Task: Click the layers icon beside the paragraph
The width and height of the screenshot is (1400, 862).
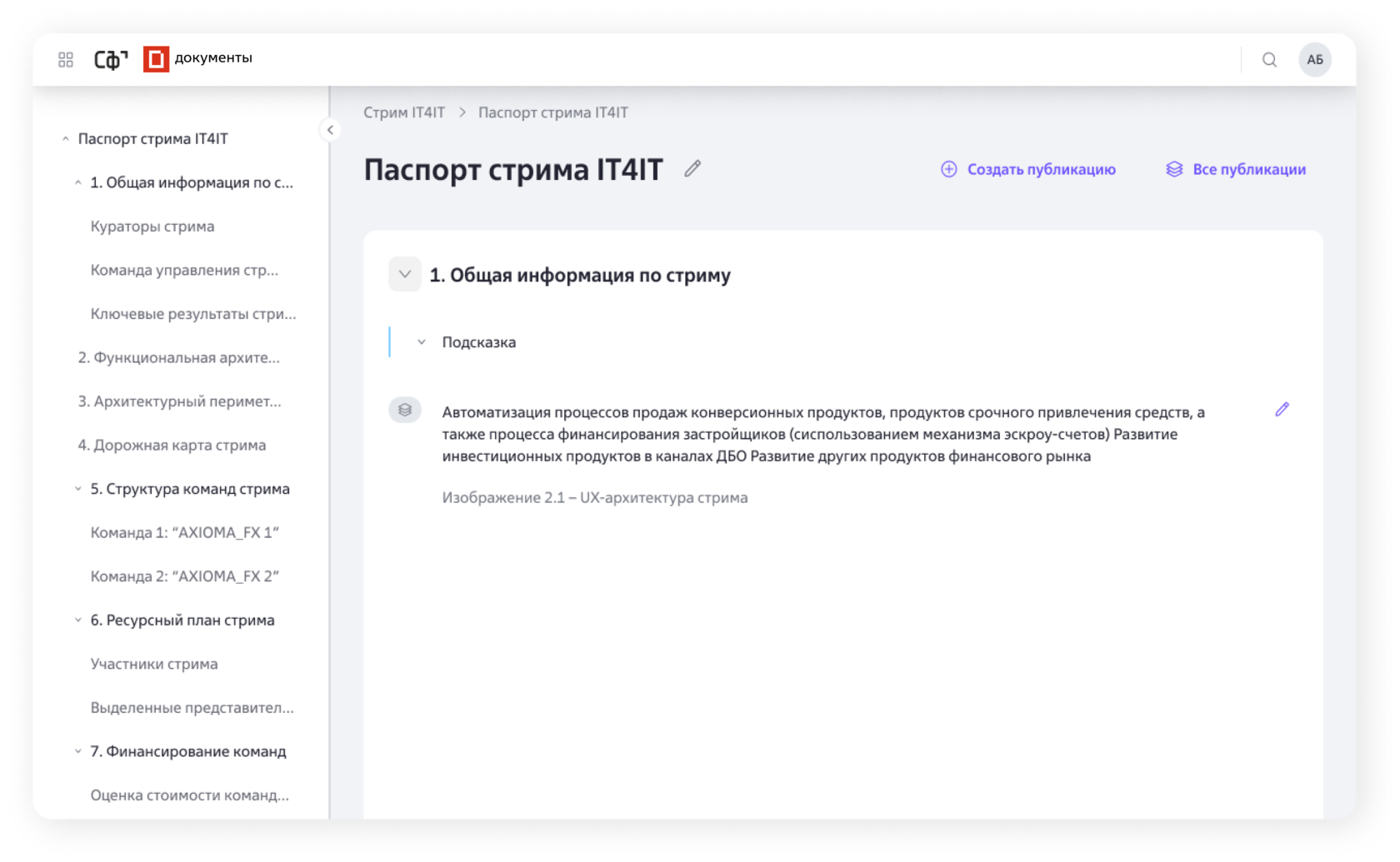Action: tap(405, 410)
